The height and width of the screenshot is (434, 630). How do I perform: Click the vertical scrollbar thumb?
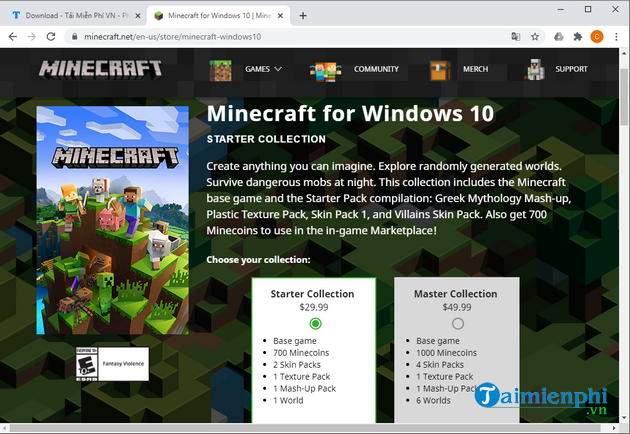point(624,98)
